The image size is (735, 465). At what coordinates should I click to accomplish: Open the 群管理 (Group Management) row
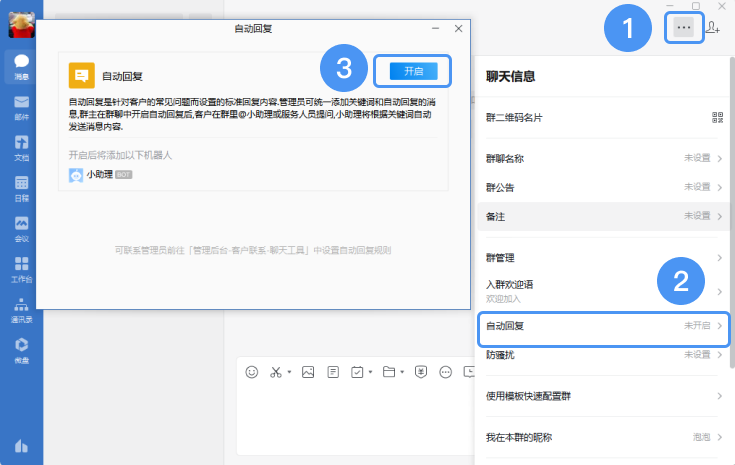(603, 258)
